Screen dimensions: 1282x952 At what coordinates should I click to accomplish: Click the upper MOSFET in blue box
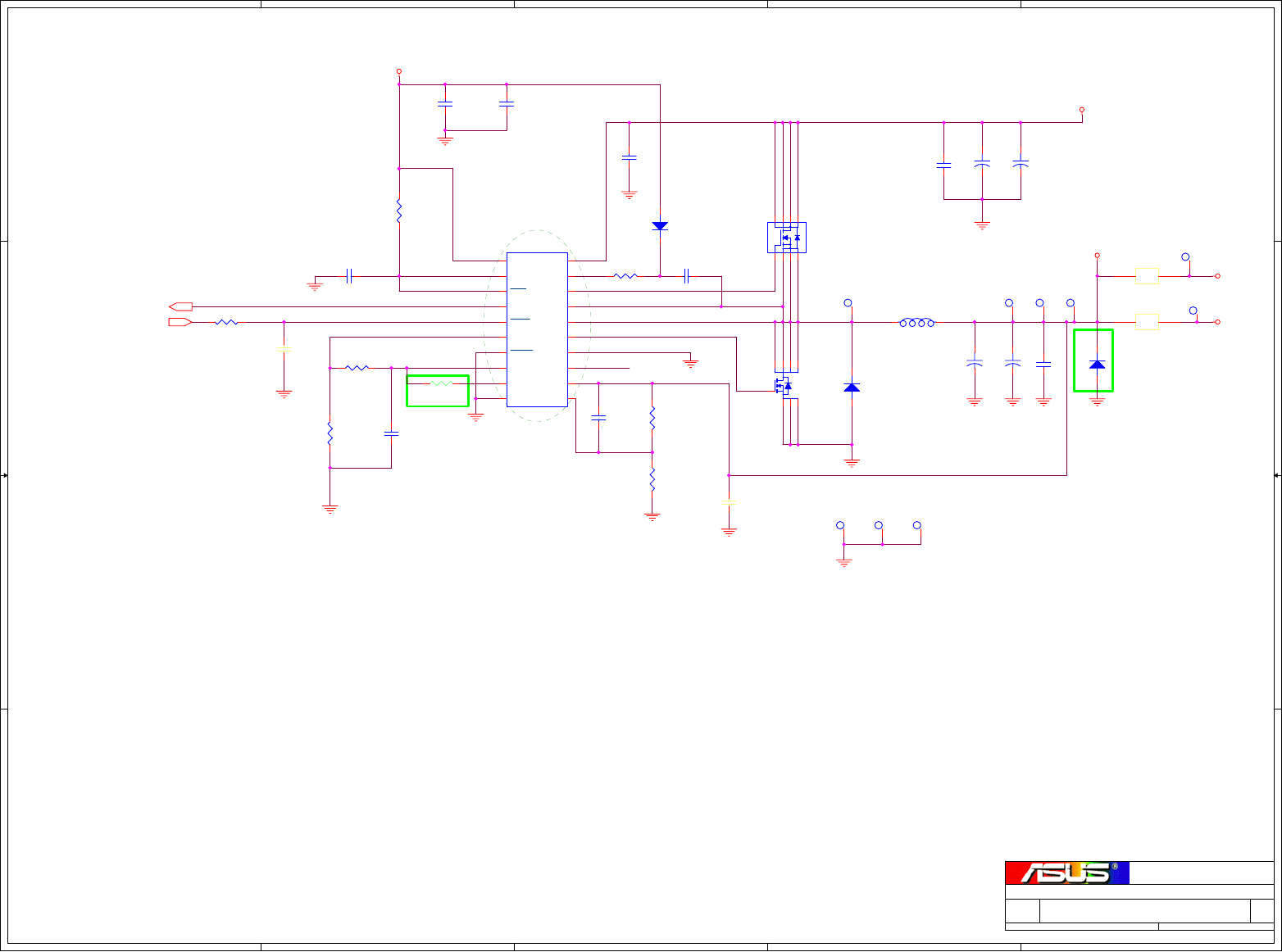coord(787,238)
